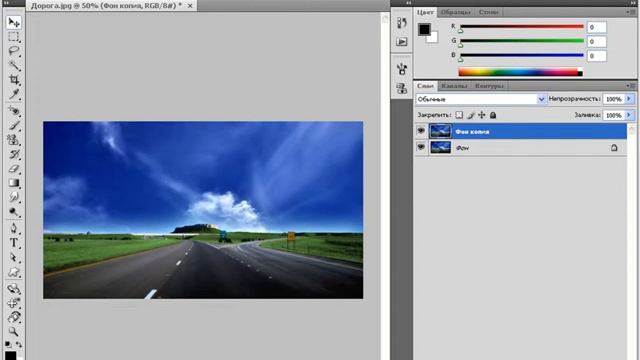Select the Pen tool

coord(14,228)
